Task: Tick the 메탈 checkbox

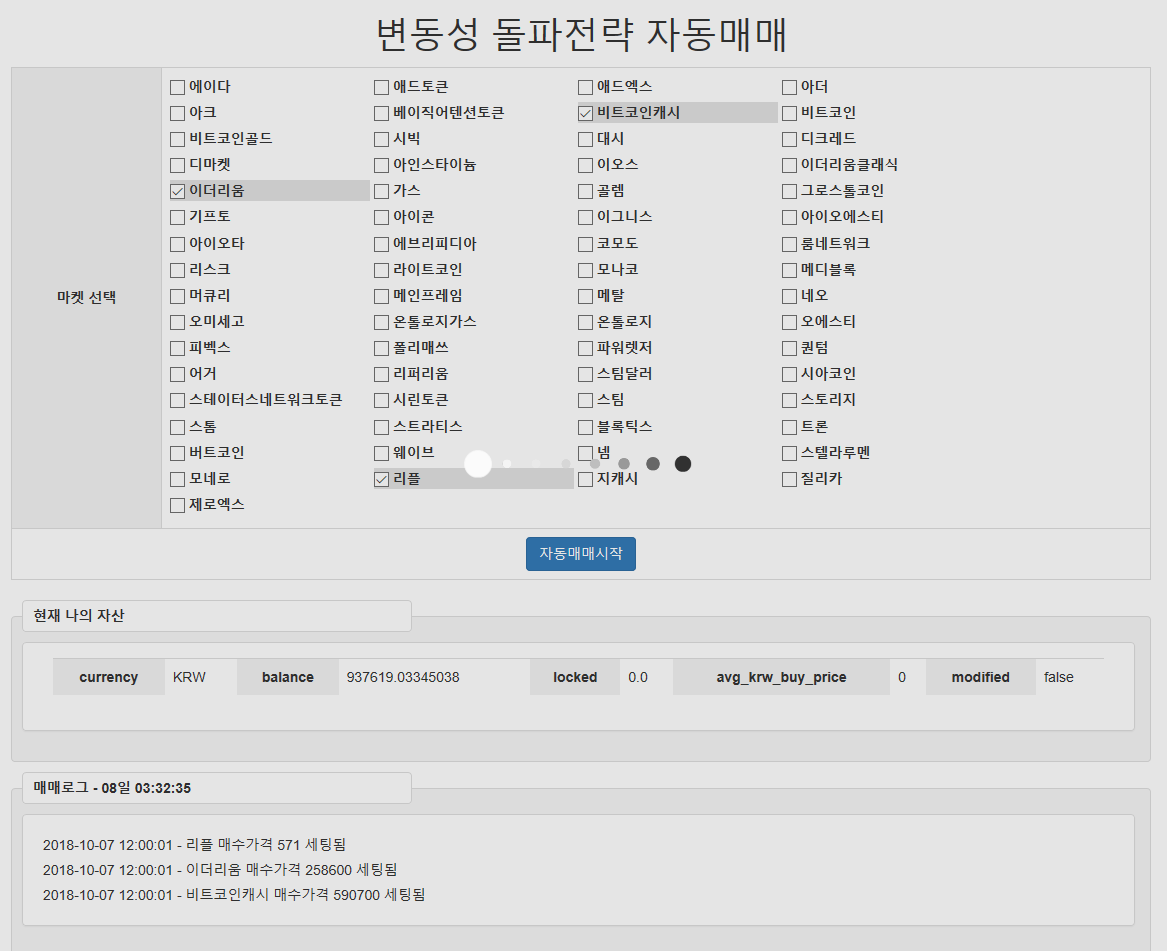Action: pyautogui.click(x=585, y=296)
